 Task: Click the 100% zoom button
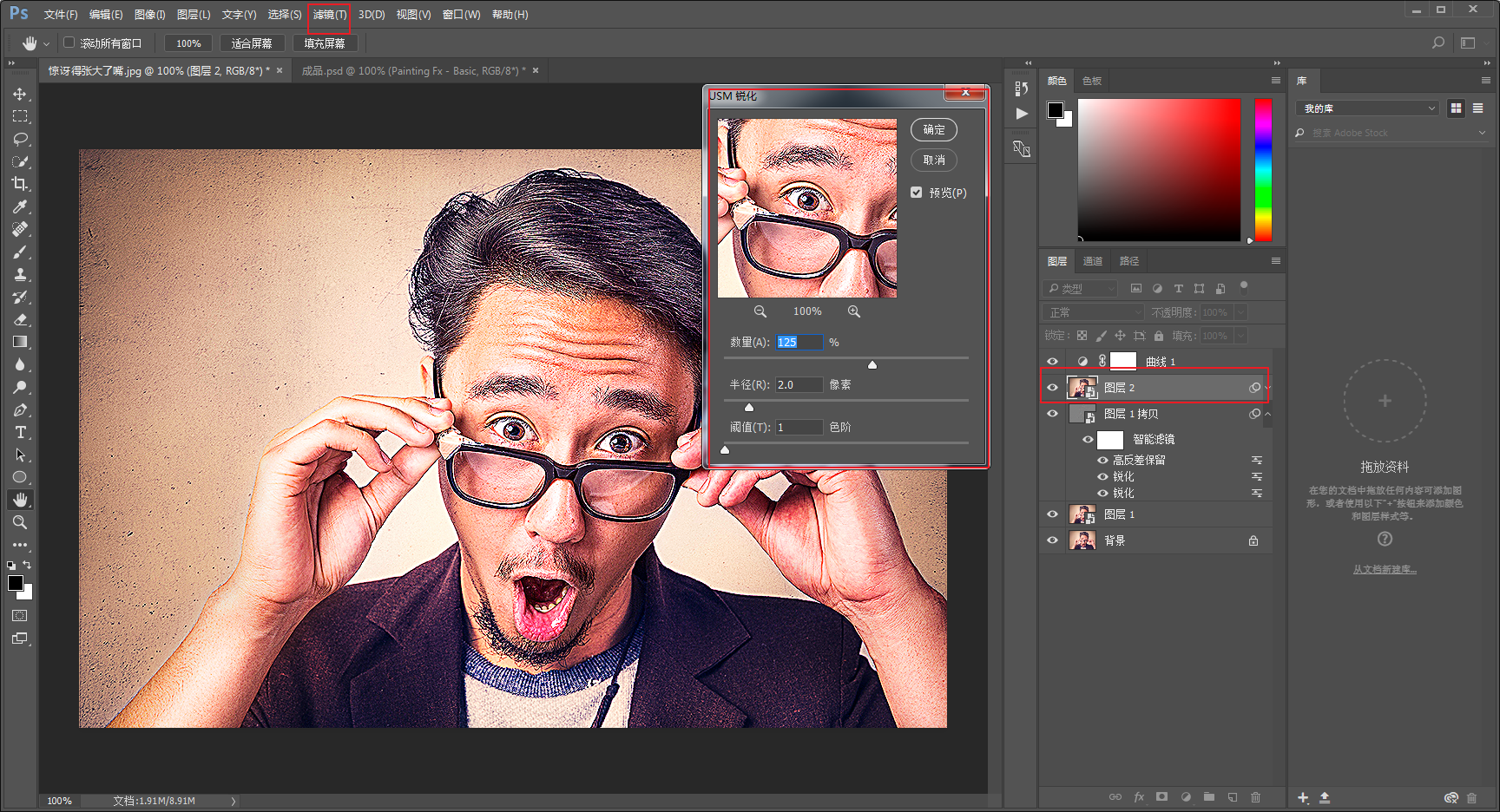[x=188, y=43]
